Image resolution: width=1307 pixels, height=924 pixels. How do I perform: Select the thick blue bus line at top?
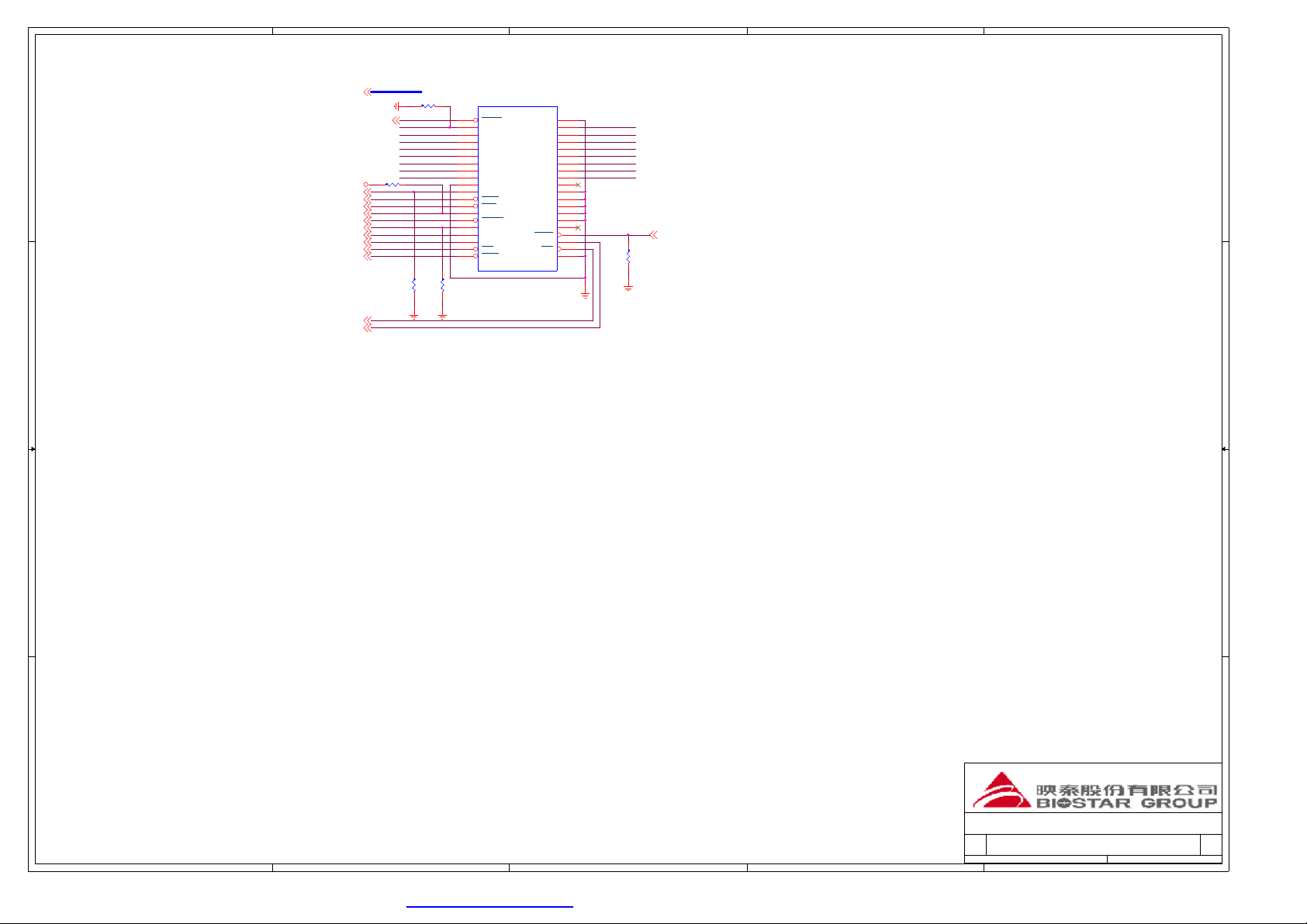pos(396,92)
